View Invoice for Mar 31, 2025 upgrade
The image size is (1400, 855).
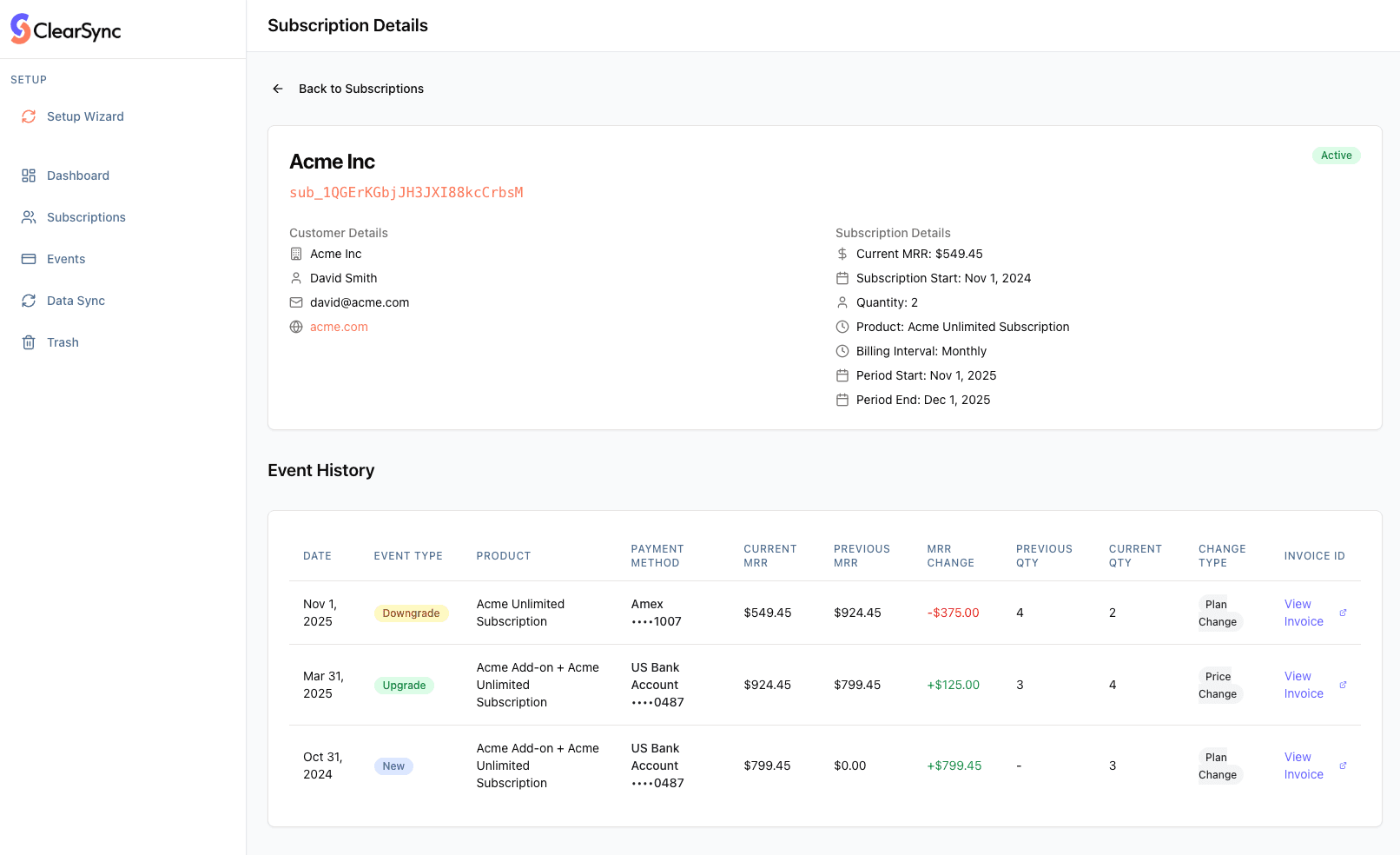[x=1304, y=685]
